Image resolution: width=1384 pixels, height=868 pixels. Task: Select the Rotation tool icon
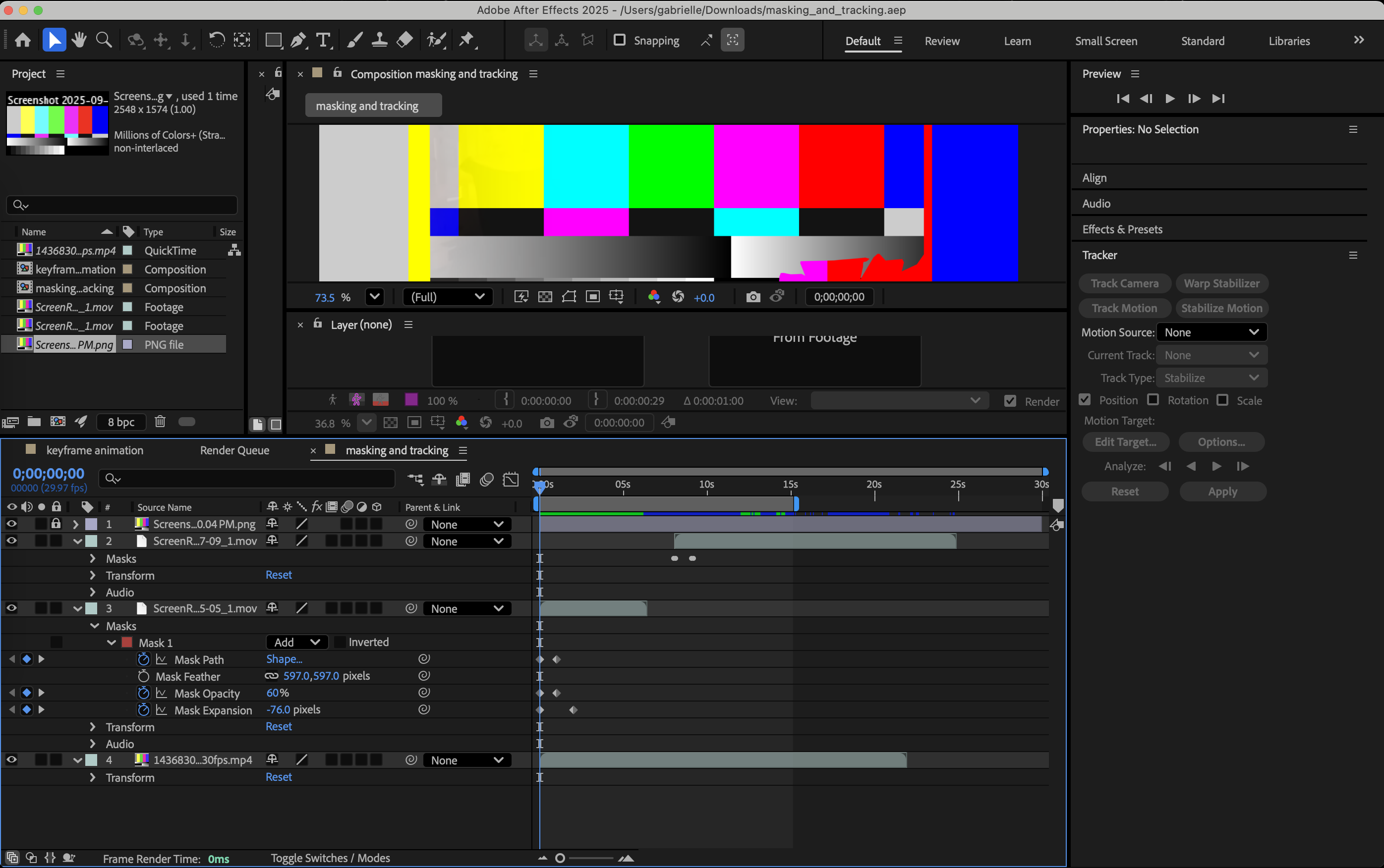coord(217,40)
